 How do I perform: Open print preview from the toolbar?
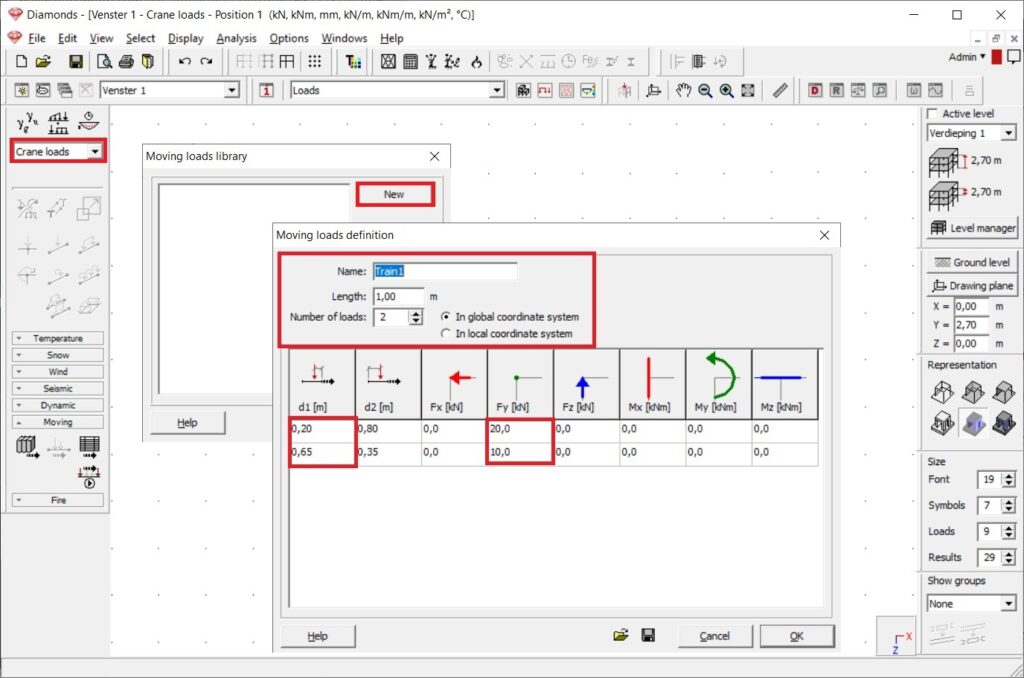point(104,61)
